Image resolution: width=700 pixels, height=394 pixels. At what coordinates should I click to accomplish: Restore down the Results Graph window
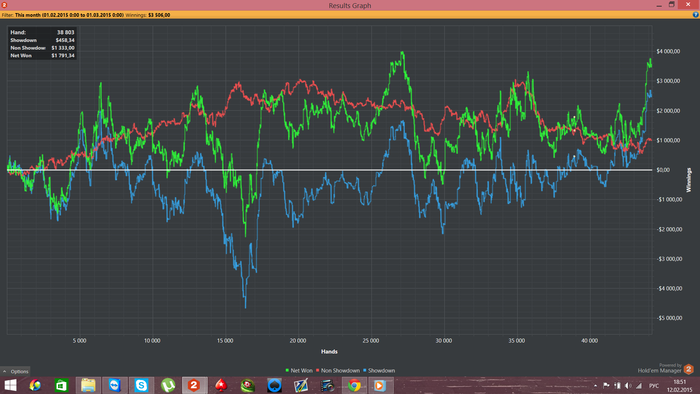pyautogui.click(x=671, y=5)
